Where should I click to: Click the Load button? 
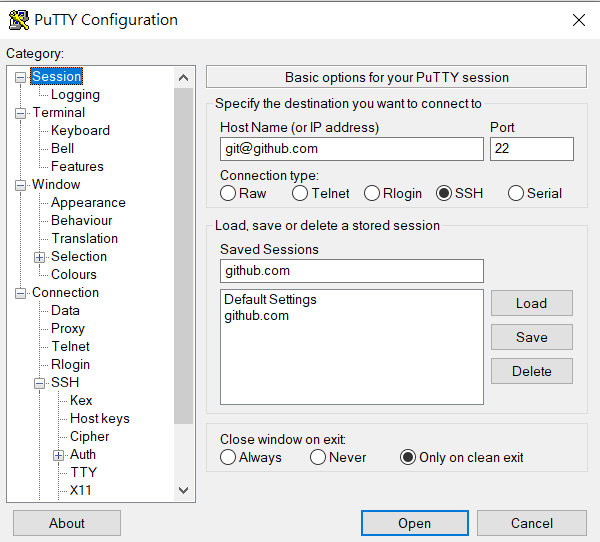click(532, 303)
